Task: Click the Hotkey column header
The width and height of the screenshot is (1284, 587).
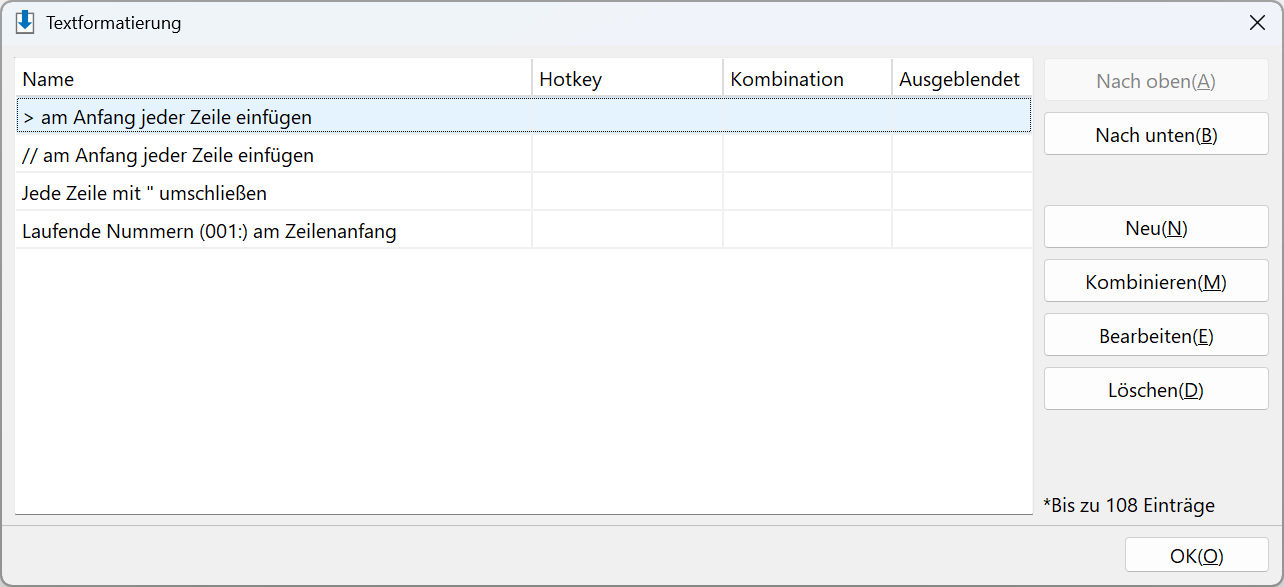Action: [x=627, y=79]
